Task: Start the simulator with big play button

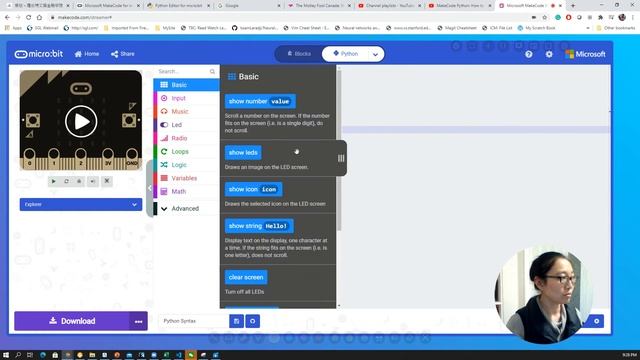Action: coord(81,121)
